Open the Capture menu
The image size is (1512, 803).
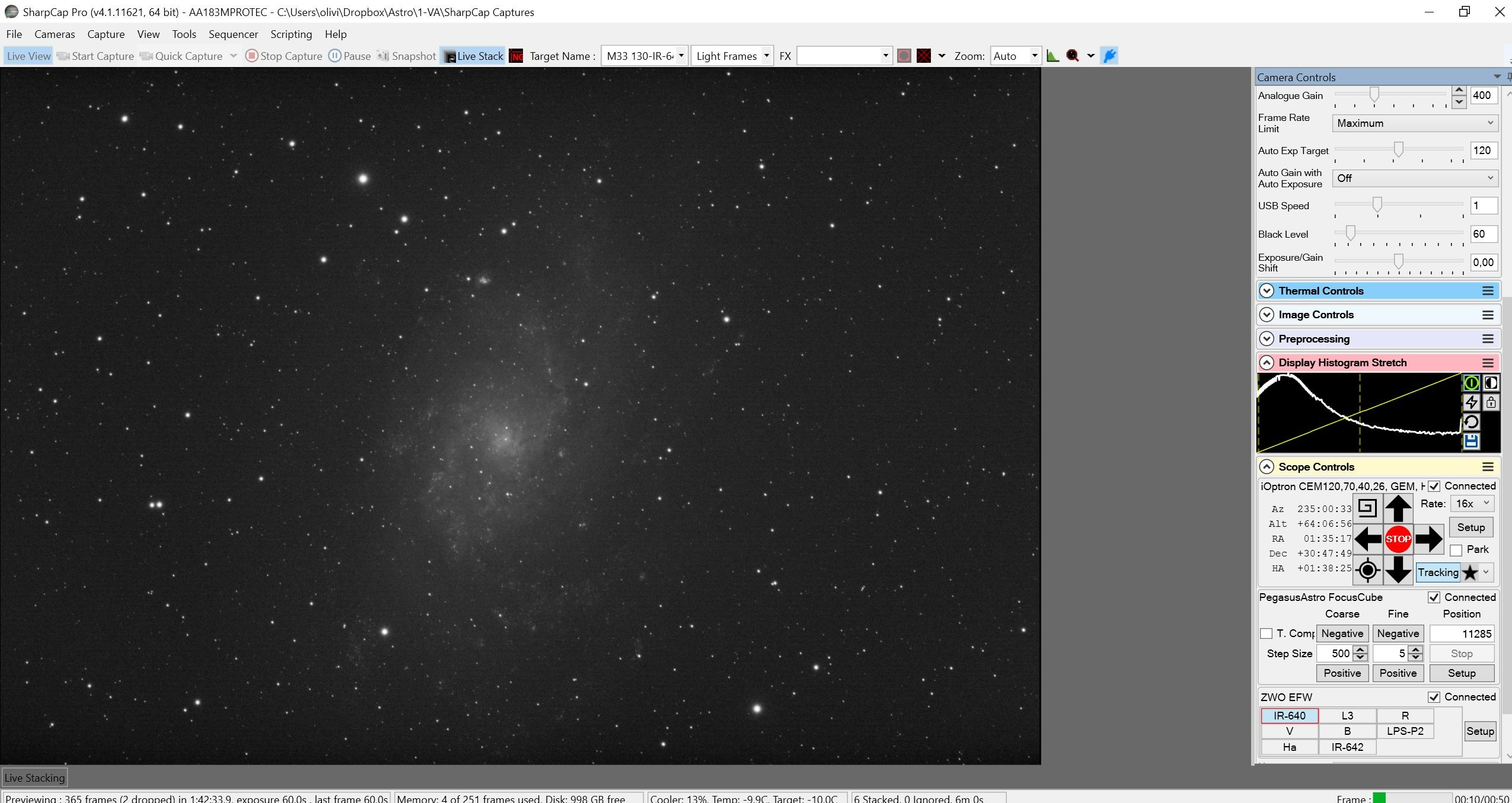tap(106, 34)
